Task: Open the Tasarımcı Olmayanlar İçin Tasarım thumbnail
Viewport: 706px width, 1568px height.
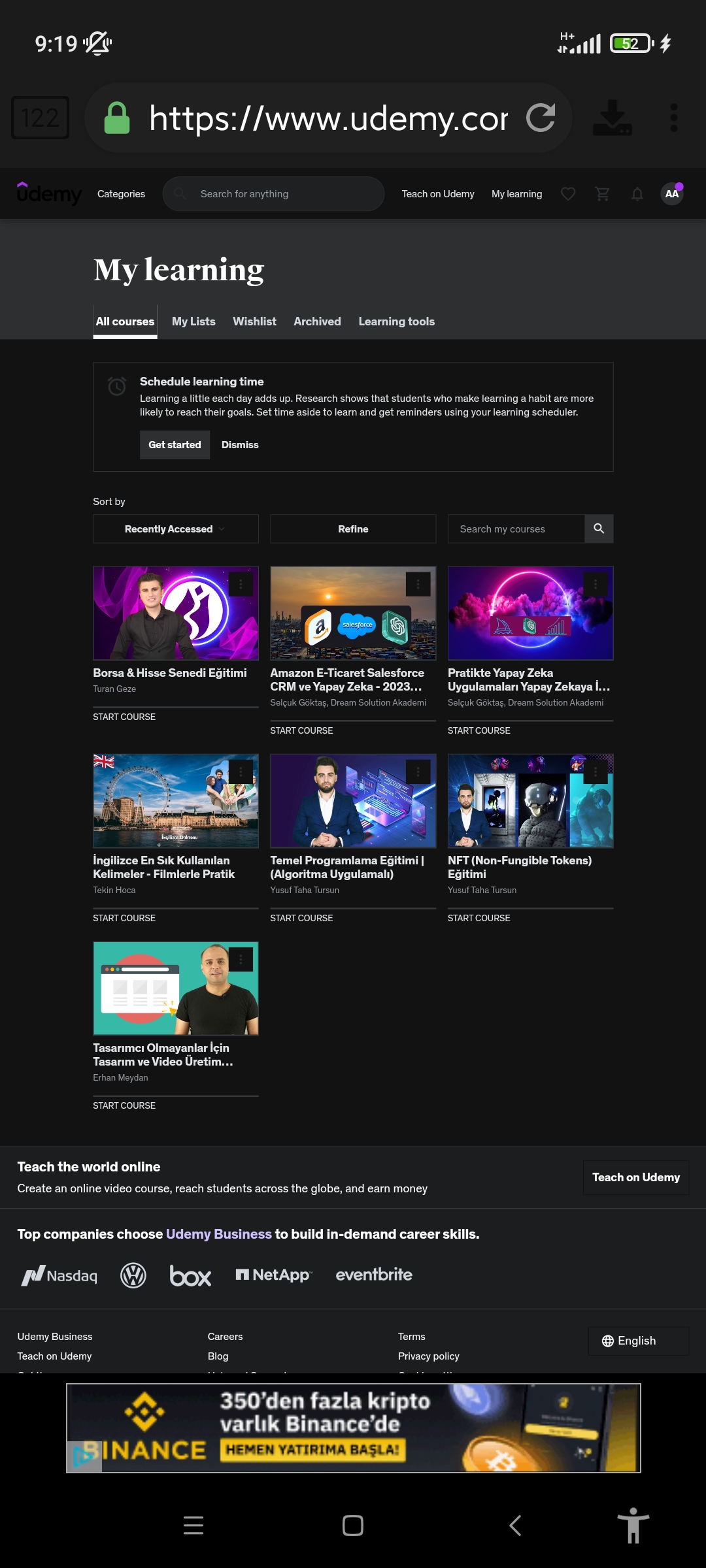Action: (176, 988)
